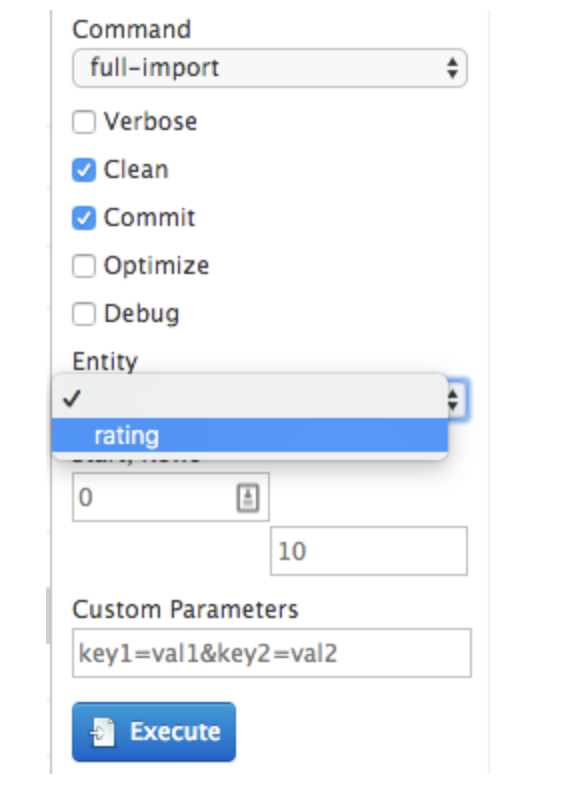588x788 pixels.
Task: Choose the blank checked entity option
Action: click(250, 399)
